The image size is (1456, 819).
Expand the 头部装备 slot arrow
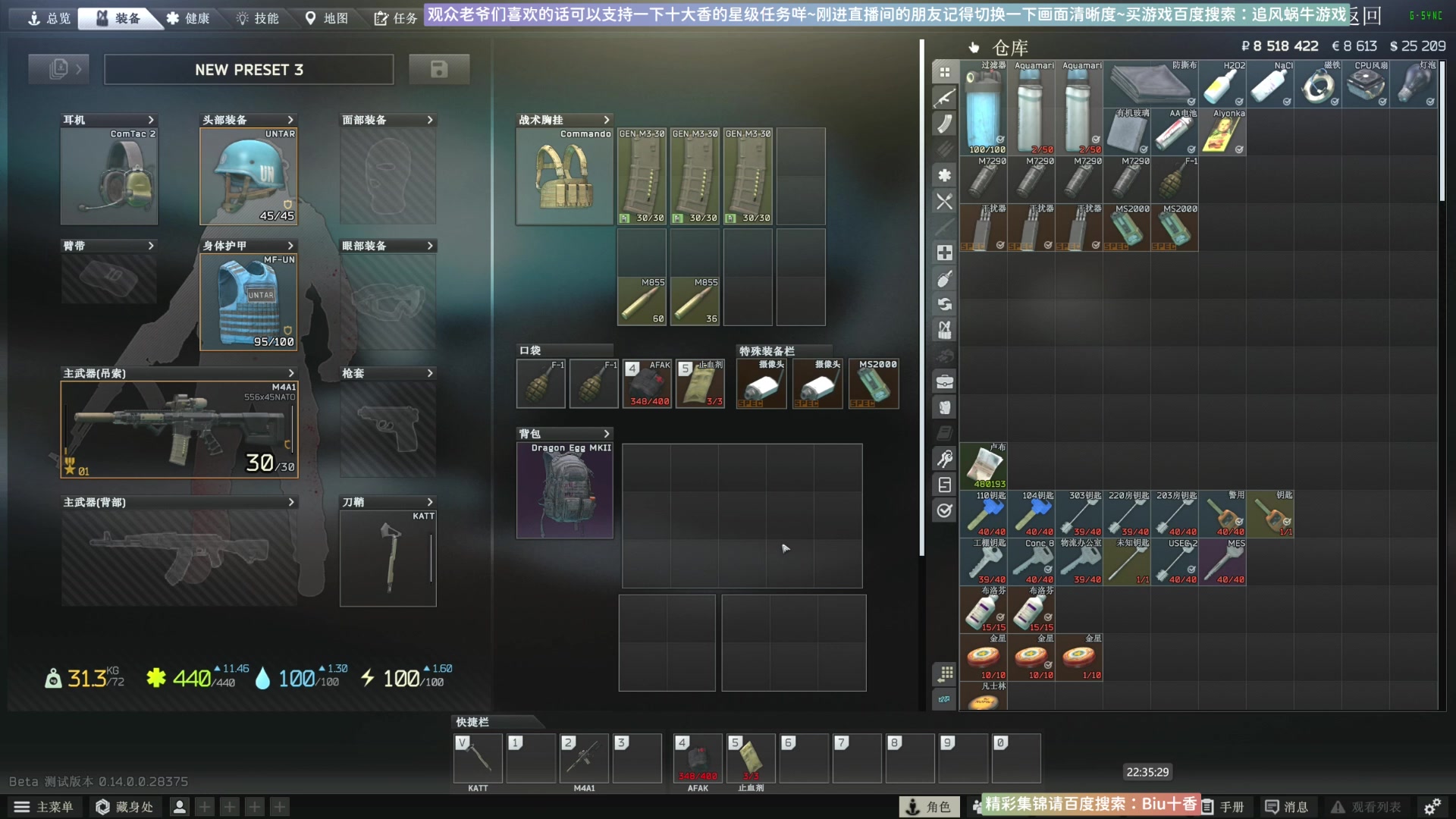click(x=290, y=120)
